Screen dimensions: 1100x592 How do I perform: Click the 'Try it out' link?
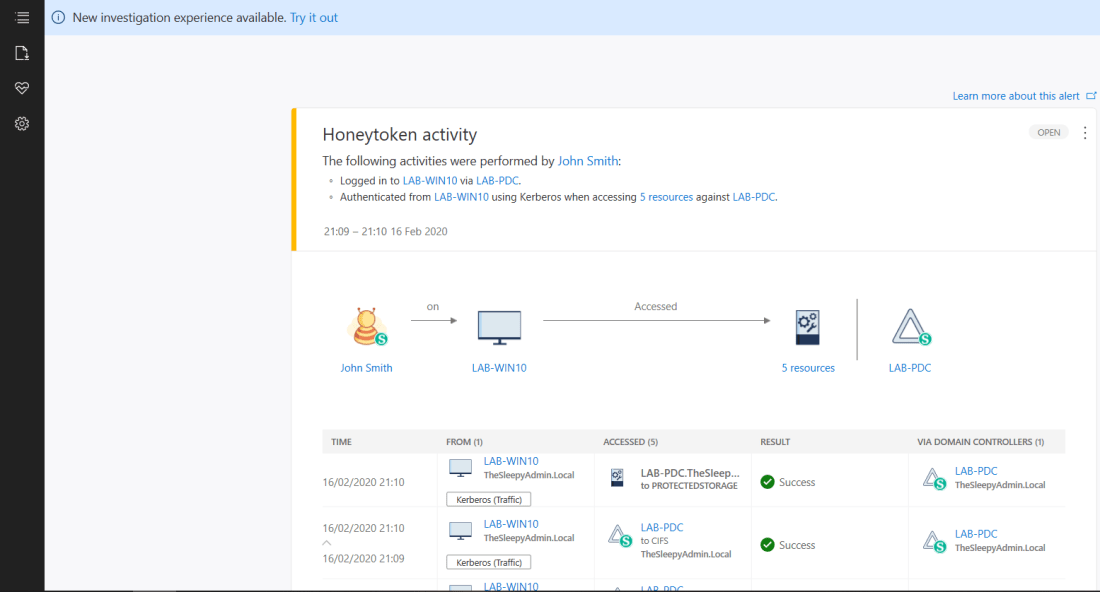click(x=314, y=18)
